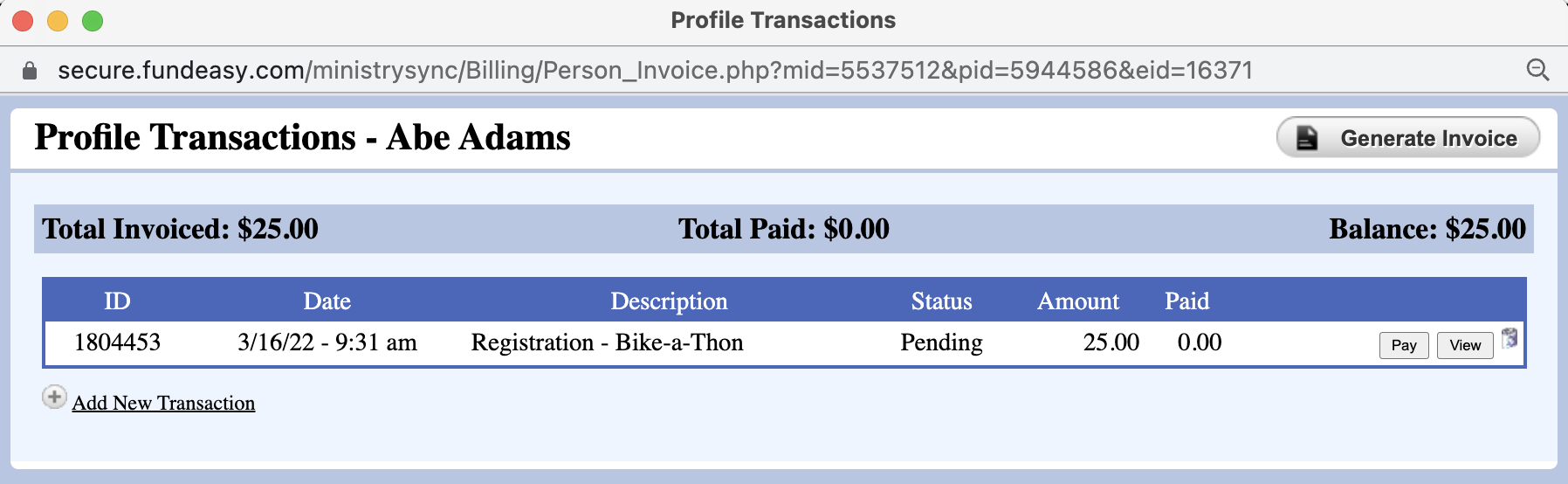Image resolution: width=1568 pixels, height=484 pixels.
Task: Click the Date column header
Action: [327, 301]
